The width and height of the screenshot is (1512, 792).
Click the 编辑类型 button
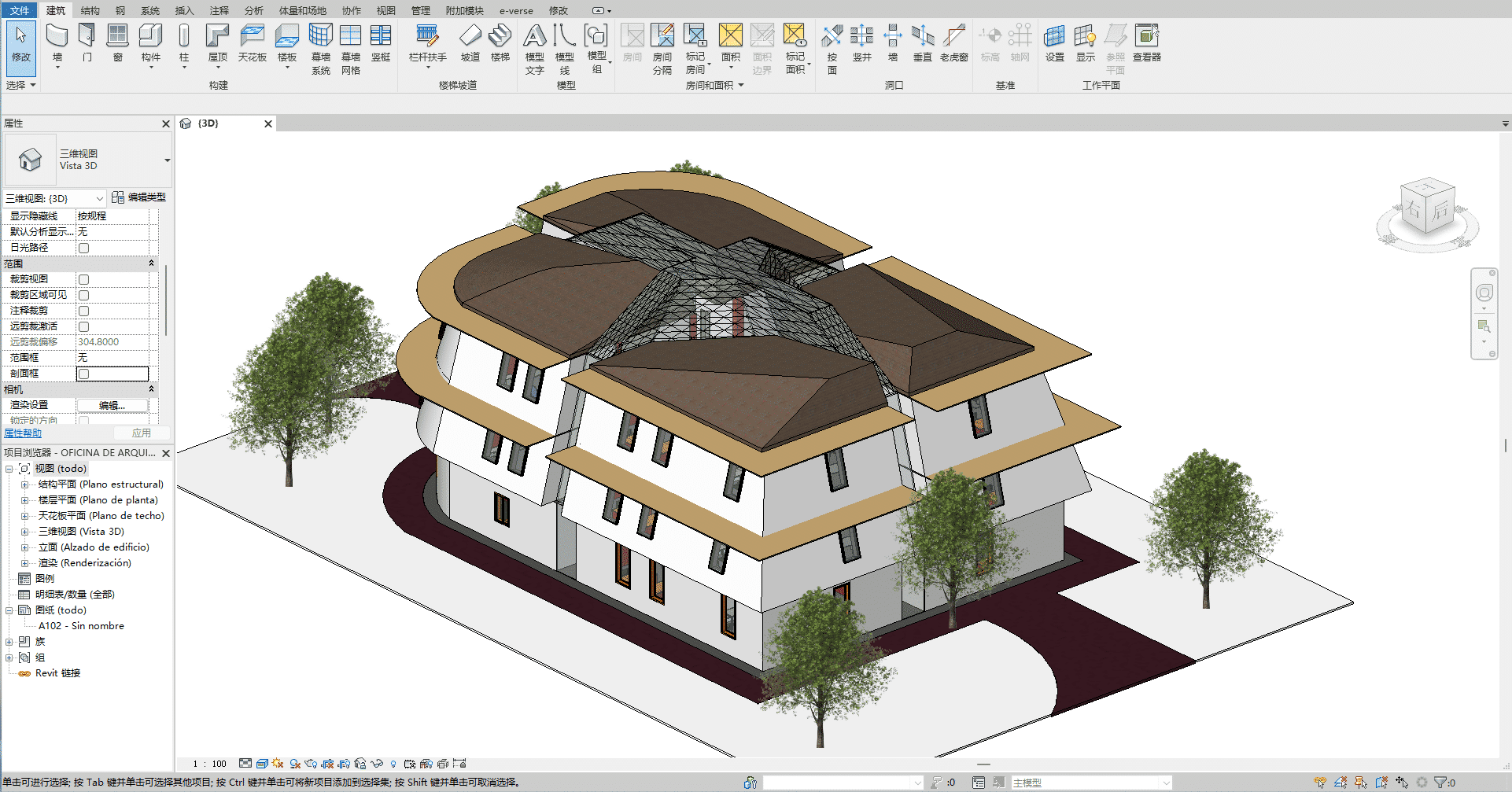138,197
